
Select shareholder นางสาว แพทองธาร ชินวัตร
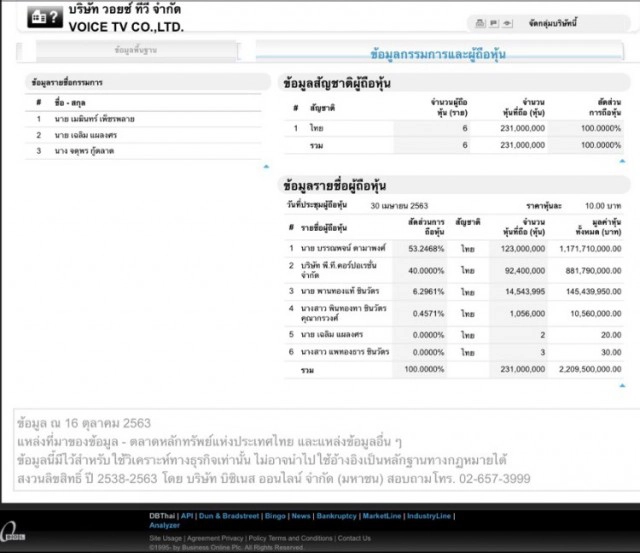[345, 352]
